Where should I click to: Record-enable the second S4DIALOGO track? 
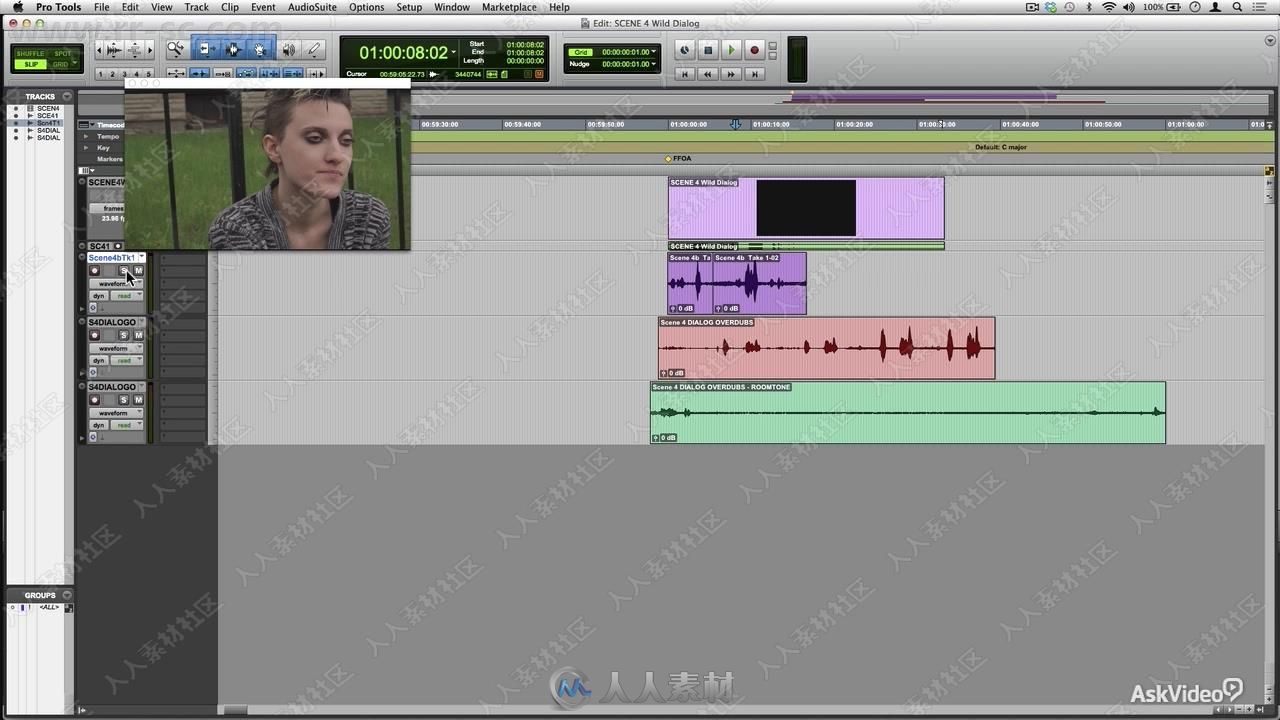[95, 400]
